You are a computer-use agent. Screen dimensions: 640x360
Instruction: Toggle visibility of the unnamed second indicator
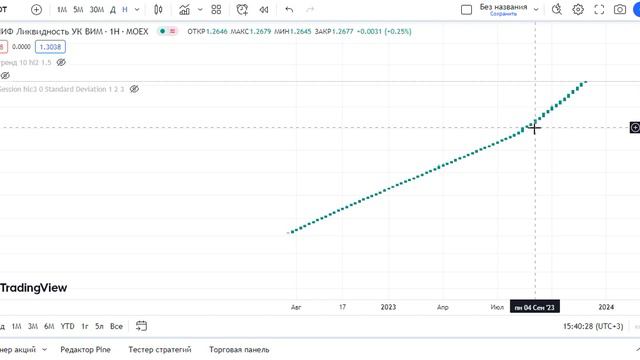[5, 76]
